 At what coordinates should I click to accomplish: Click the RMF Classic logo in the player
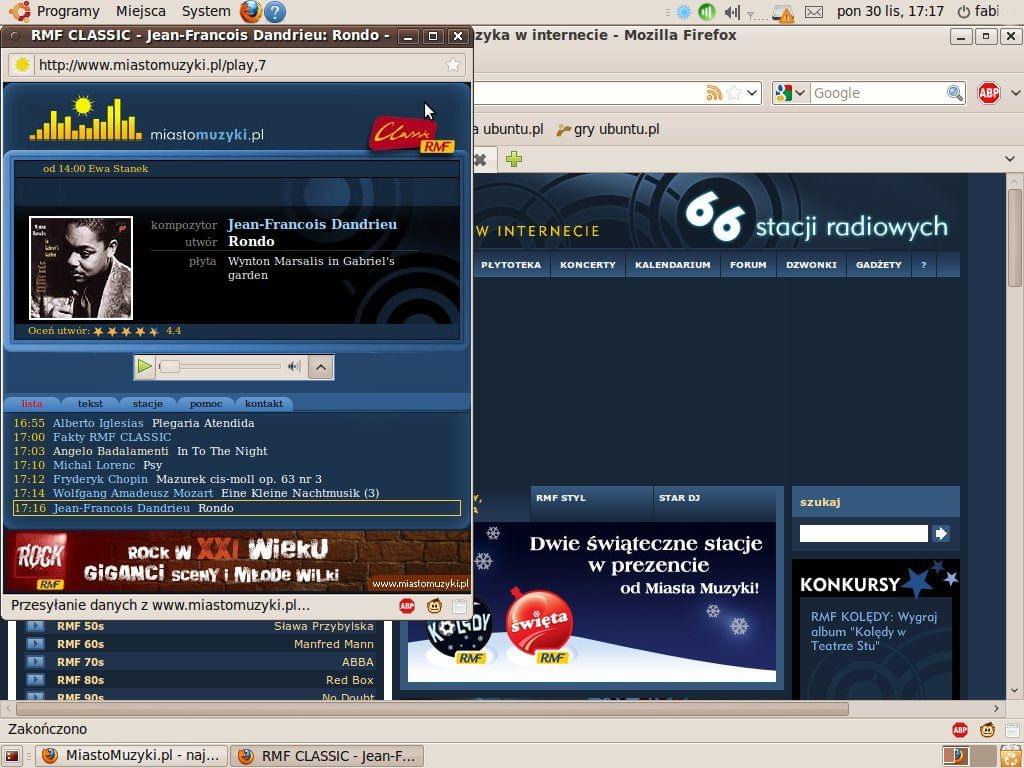point(411,134)
